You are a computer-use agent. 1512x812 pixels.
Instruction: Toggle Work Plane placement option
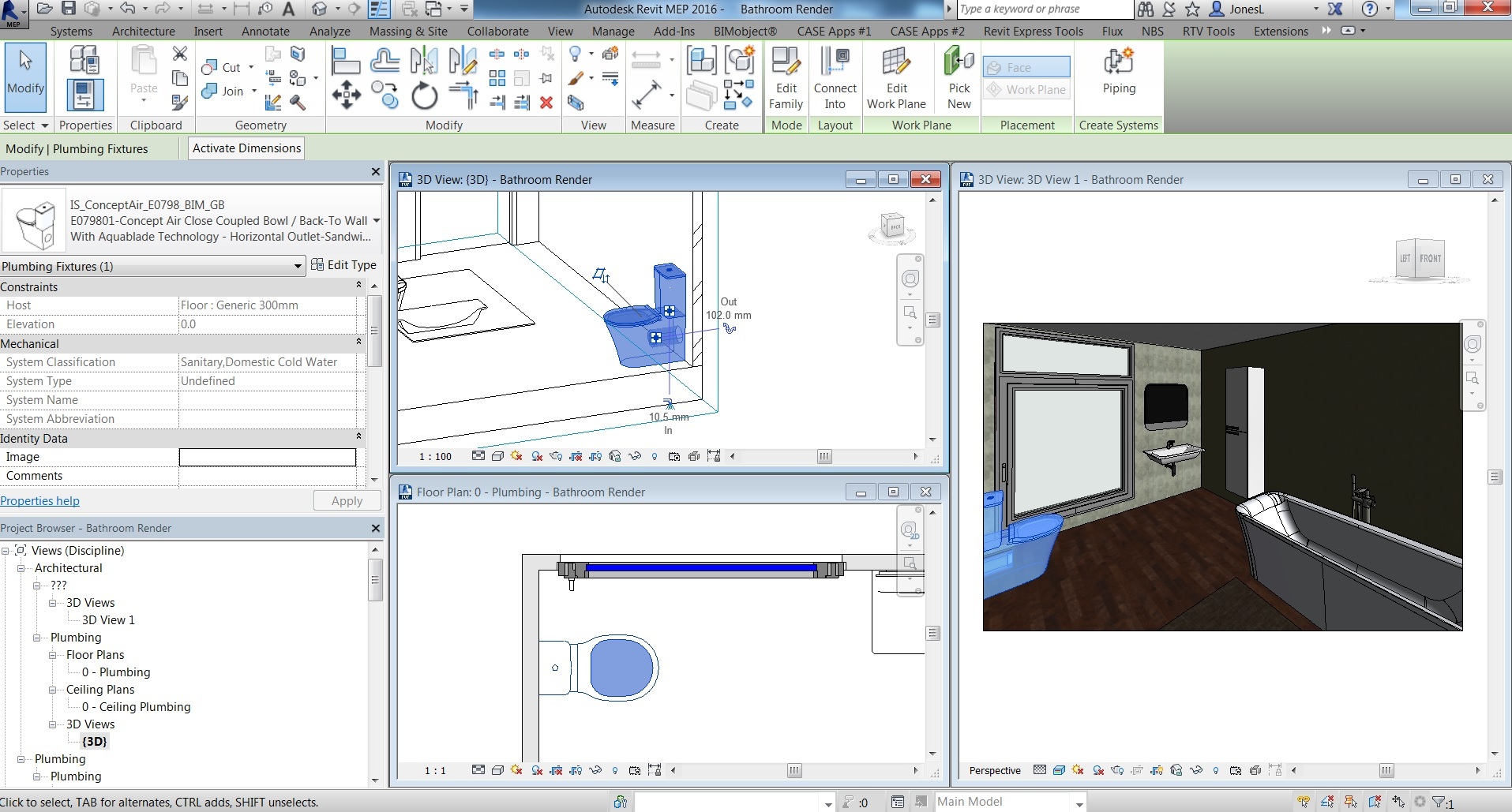pyautogui.click(x=1026, y=89)
